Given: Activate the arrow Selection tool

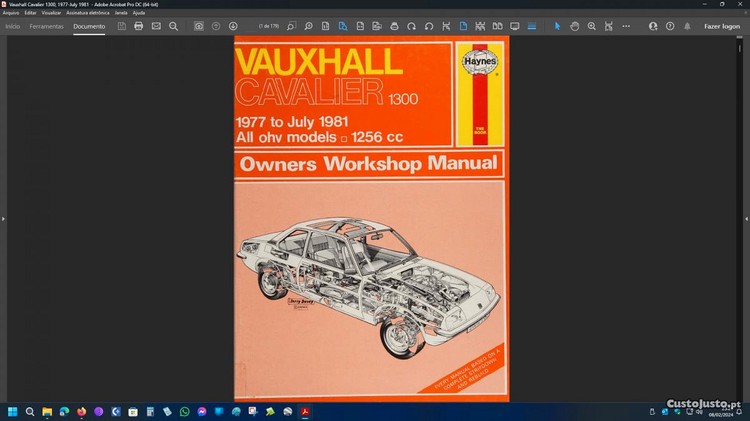Looking at the screenshot, I should coord(558,26).
